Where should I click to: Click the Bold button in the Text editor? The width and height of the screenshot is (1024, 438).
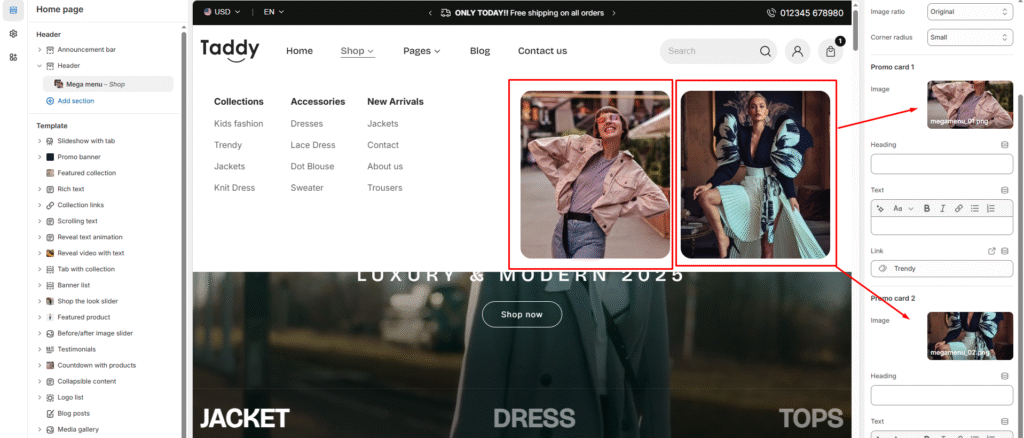tap(927, 208)
